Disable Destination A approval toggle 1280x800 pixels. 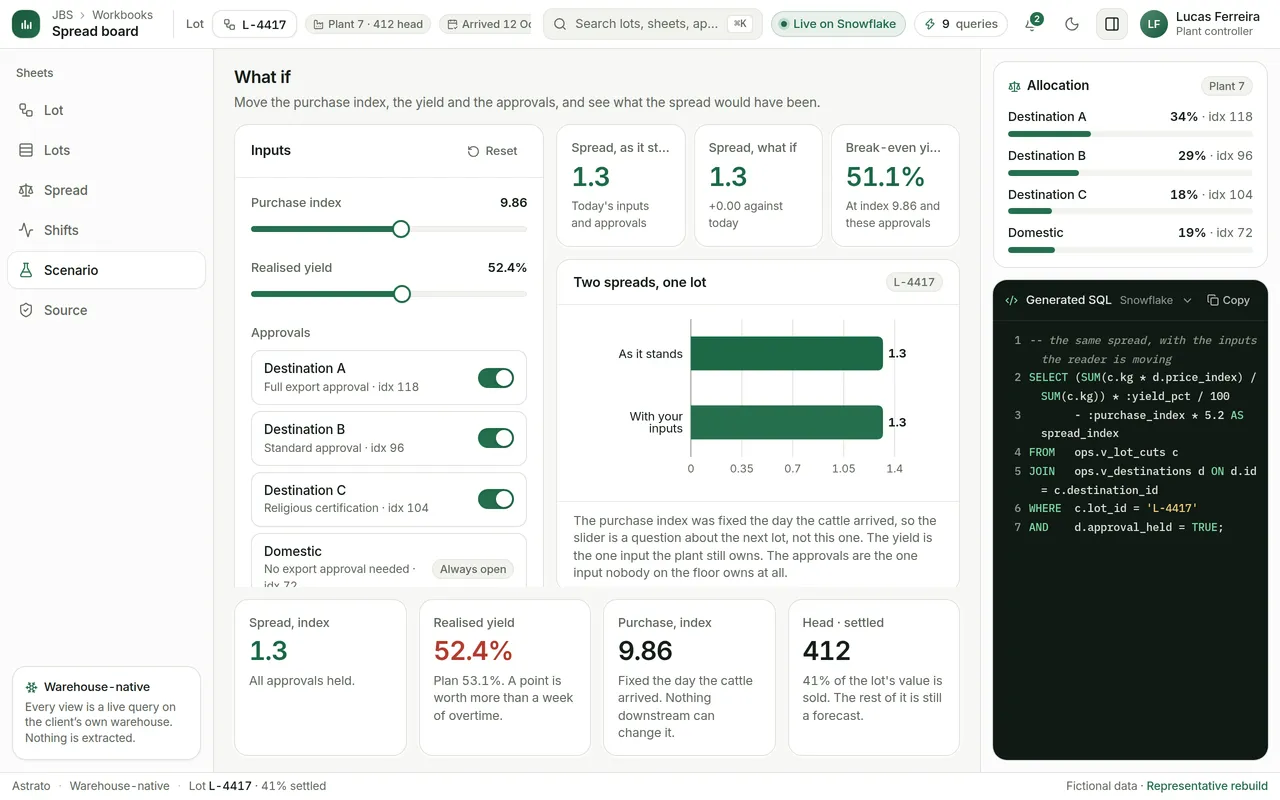click(496, 377)
